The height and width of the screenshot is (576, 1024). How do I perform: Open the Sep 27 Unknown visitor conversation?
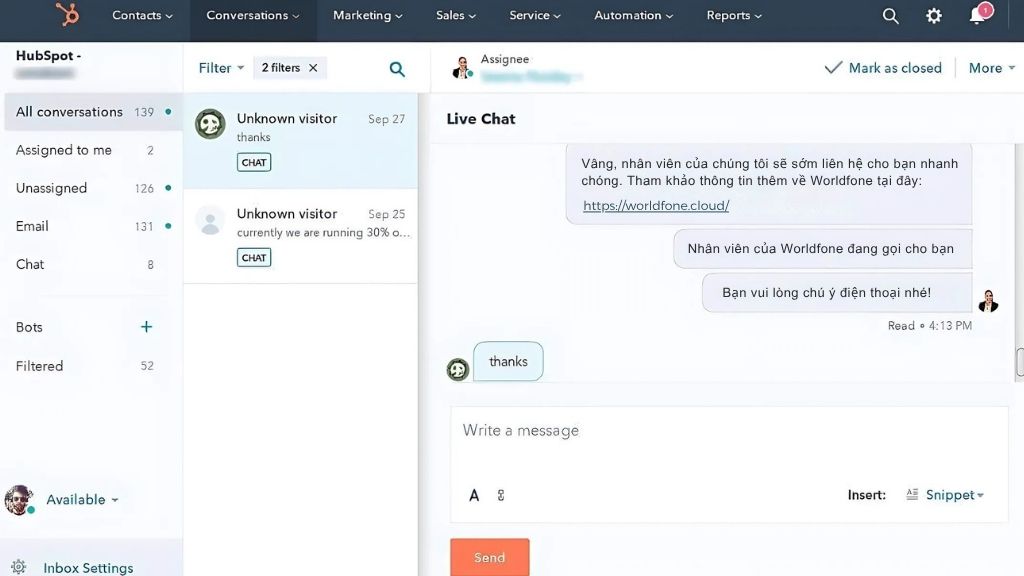click(x=300, y=140)
